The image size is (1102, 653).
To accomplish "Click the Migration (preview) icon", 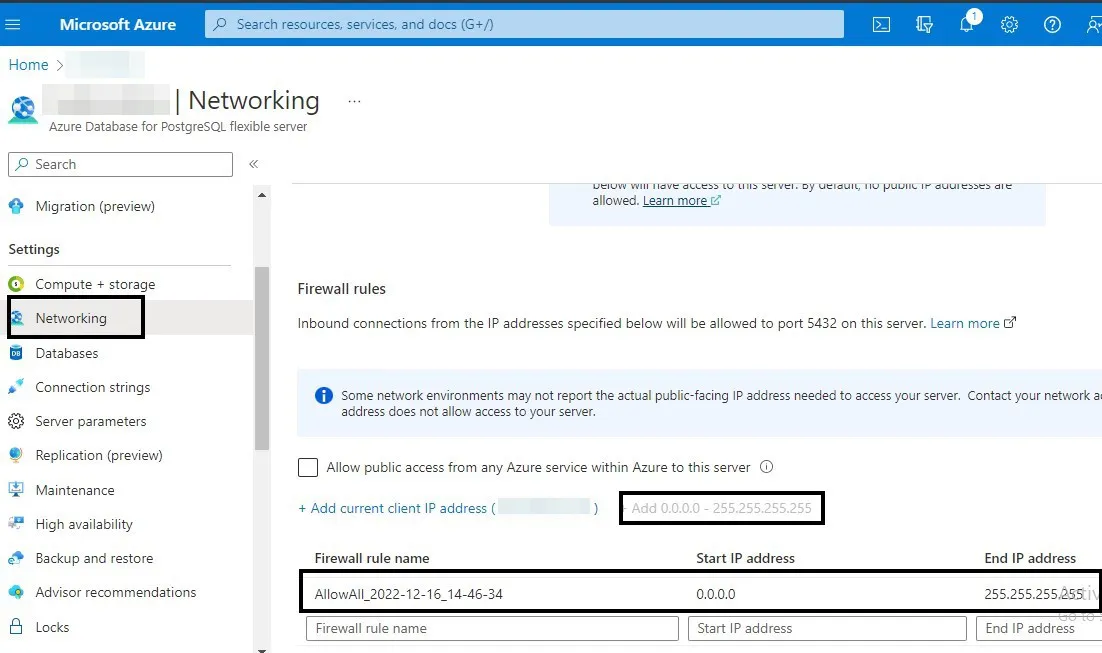I will [x=16, y=206].
